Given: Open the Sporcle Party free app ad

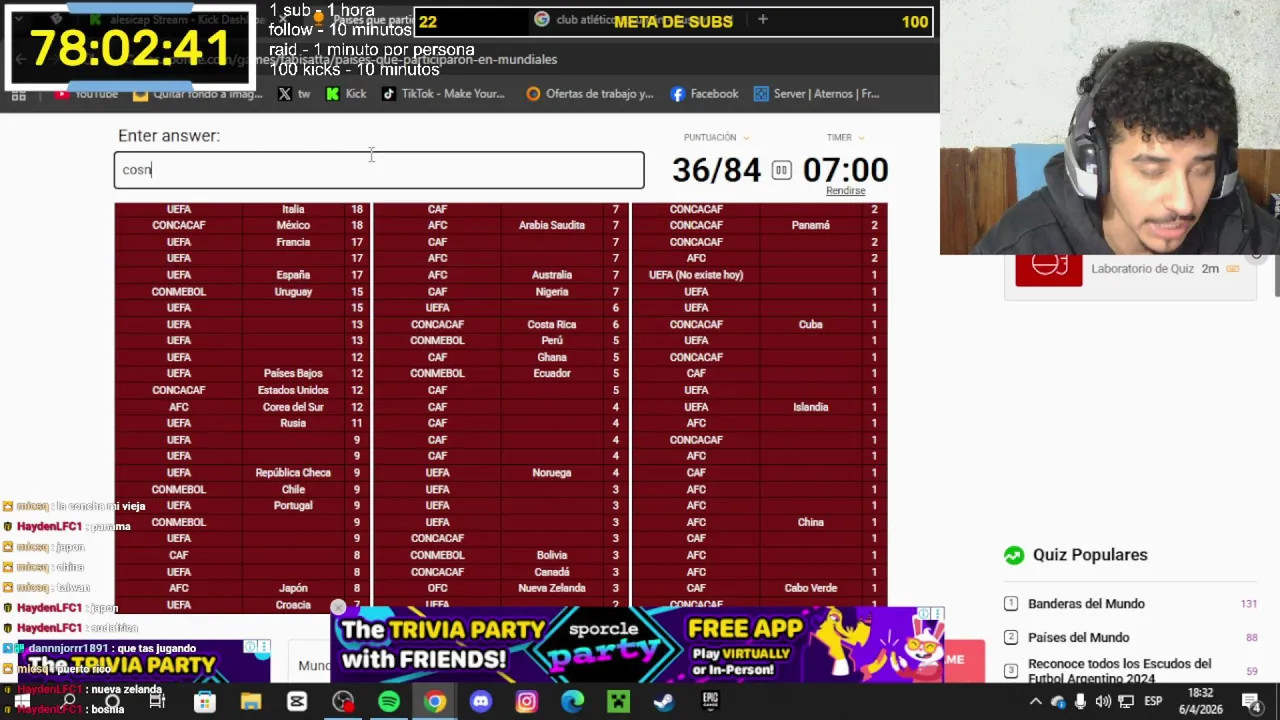Looking at the screenshot, I should [x=637, y=644].
